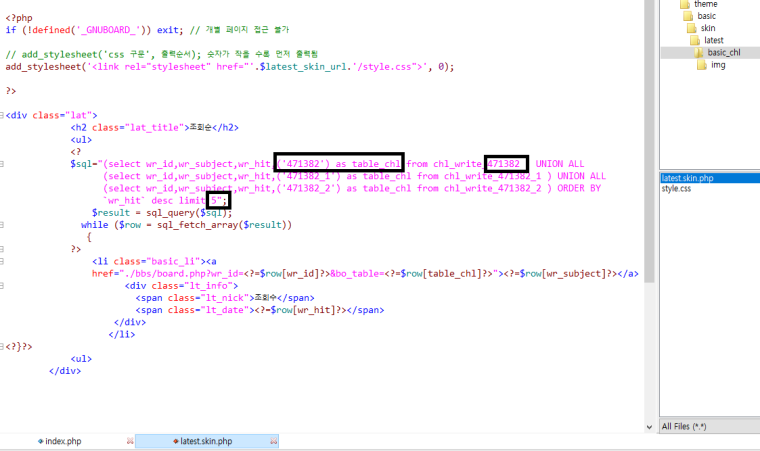Select the latest folder icon
The height and width of the screenshot is (451, 760).
695,40
